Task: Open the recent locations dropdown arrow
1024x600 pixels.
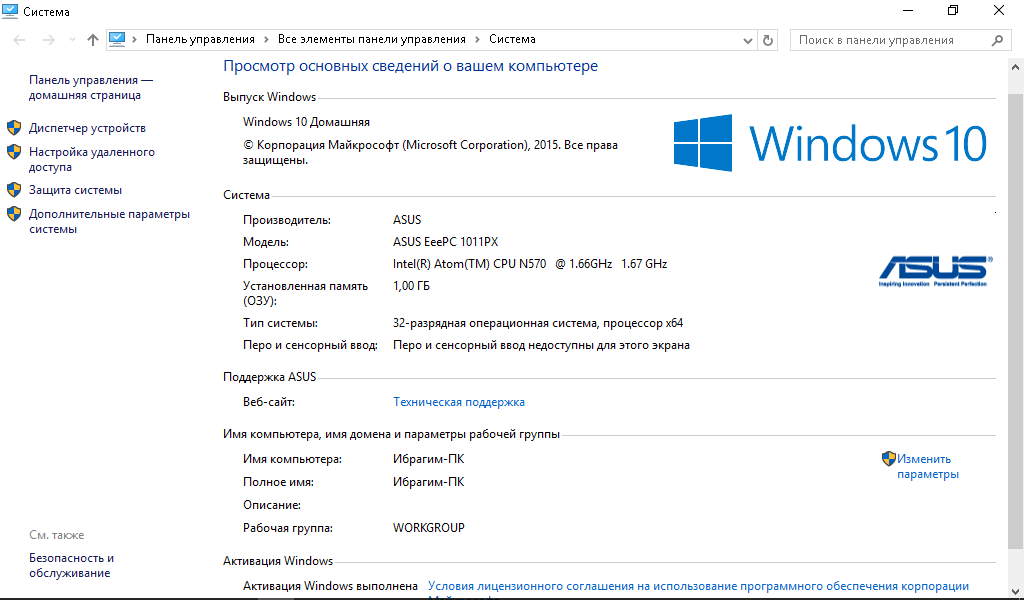Action: click(72, 40)
